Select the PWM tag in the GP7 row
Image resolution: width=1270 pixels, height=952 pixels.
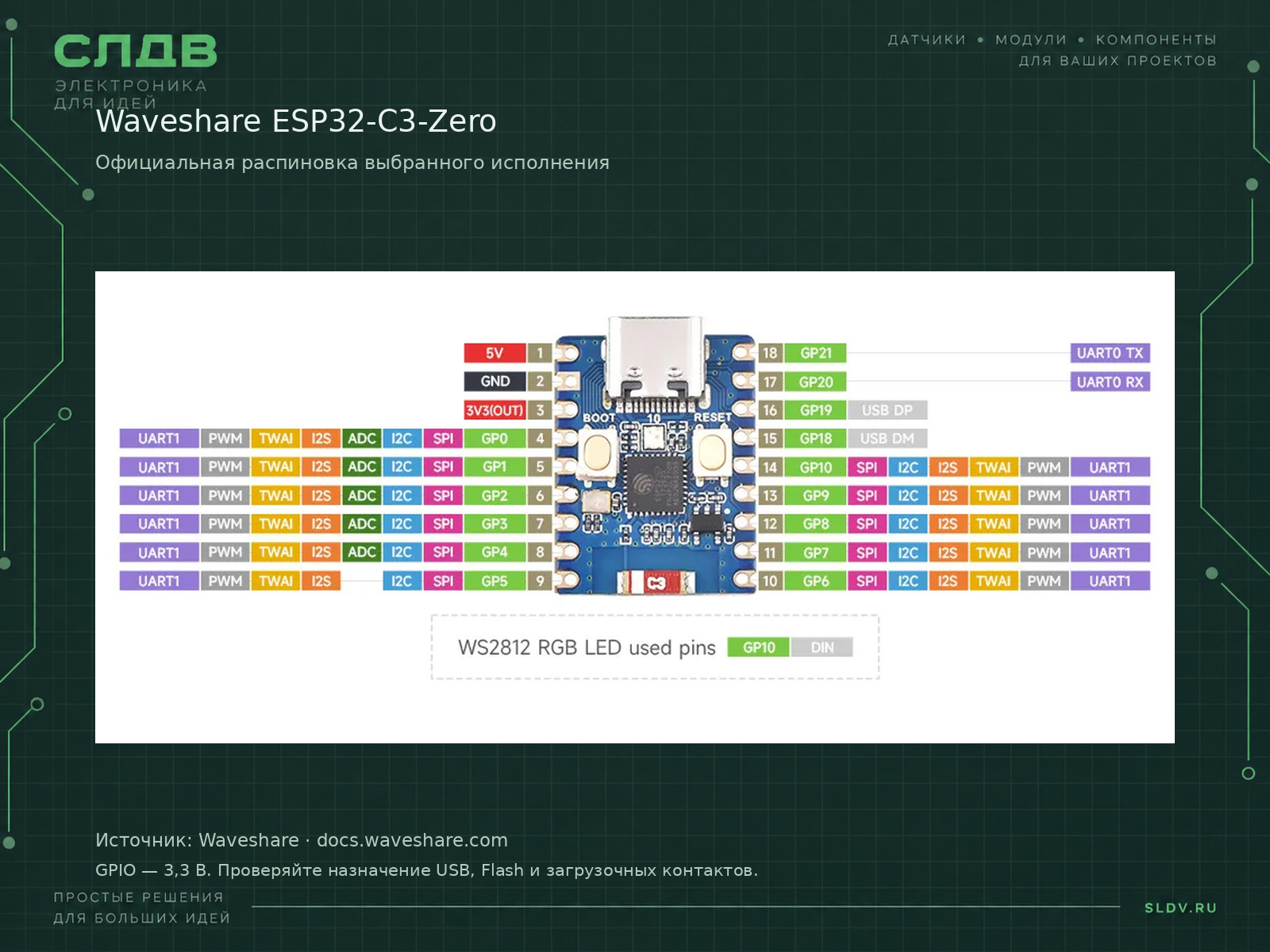(x=1044, y=552)
